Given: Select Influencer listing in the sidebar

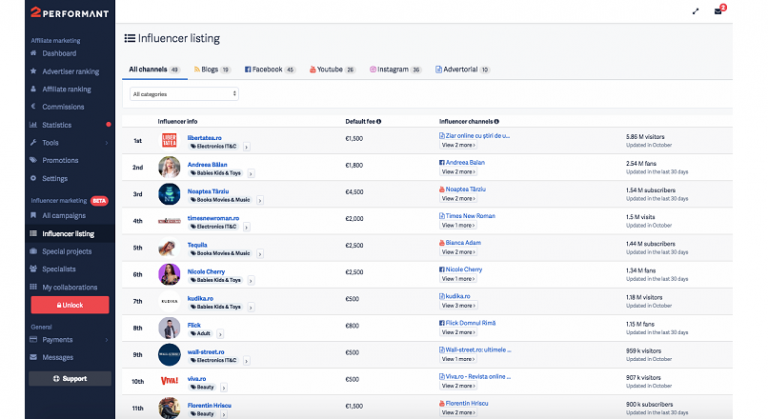Looking at the screenshot, I should point(68,234).
